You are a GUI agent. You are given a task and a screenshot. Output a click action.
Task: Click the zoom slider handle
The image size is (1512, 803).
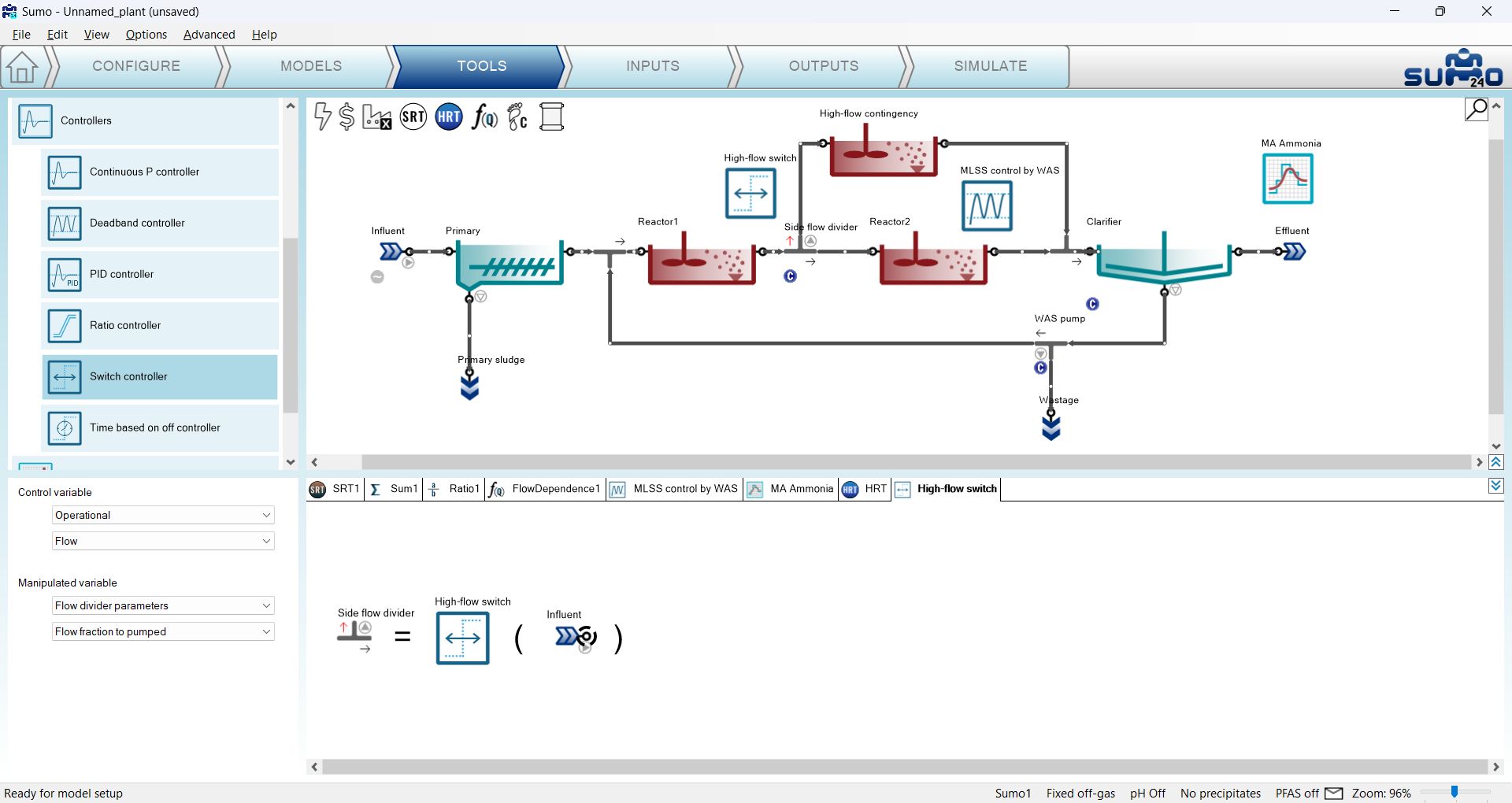point(1455,792)
